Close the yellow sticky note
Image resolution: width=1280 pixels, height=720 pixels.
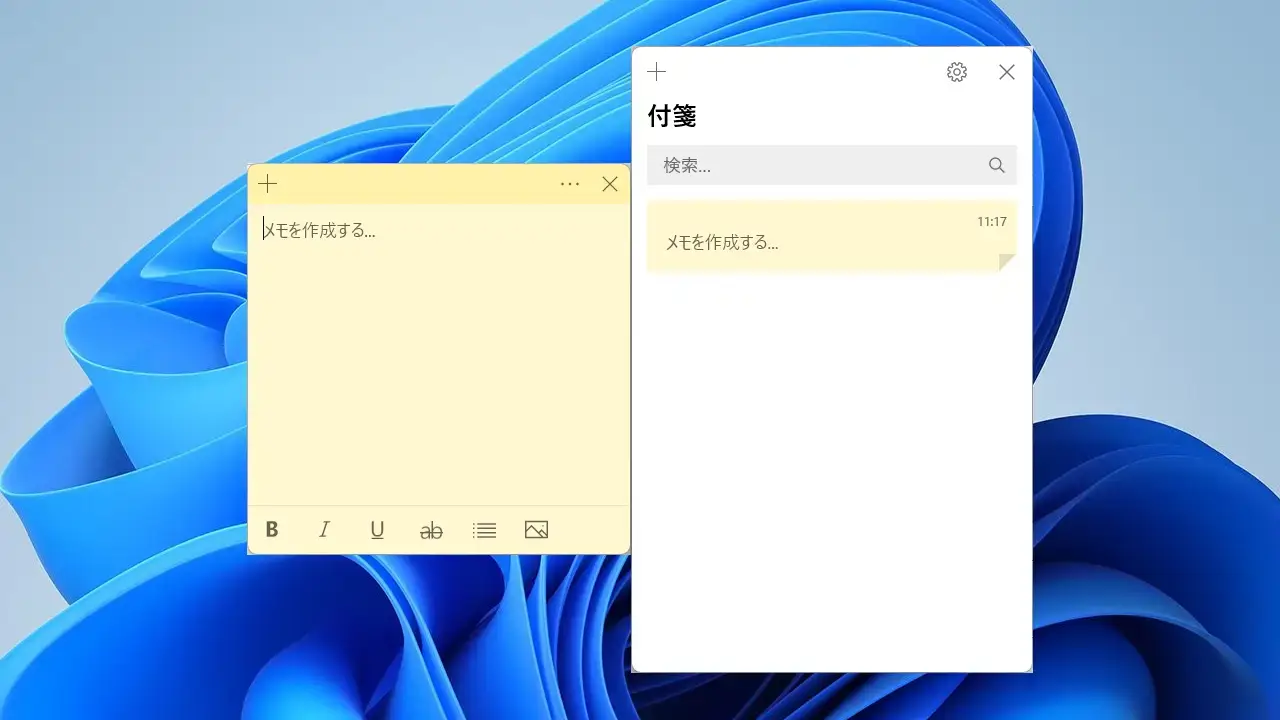click(x=610, y=184)
